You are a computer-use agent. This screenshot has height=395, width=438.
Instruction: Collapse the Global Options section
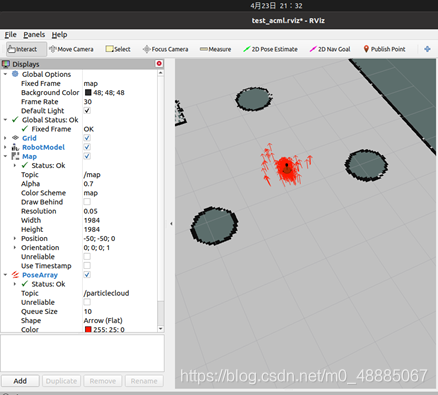[5, 74]
